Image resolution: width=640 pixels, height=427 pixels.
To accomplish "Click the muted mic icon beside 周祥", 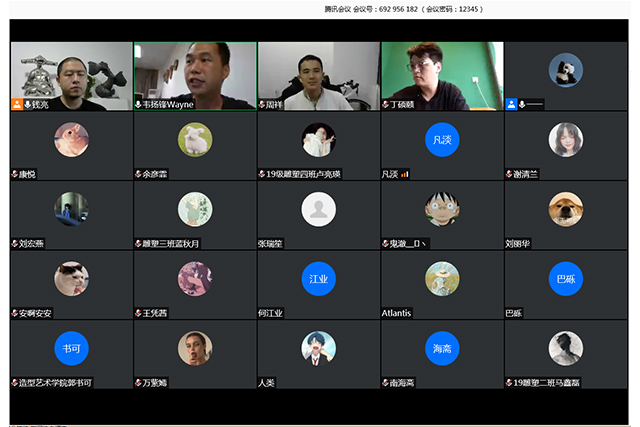I will coord(262,104).
